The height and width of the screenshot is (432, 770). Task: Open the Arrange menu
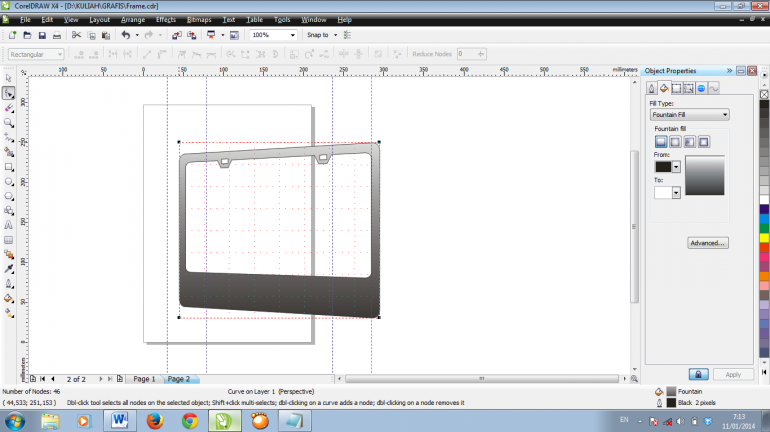pyautogui.click(x=133, y=20)
